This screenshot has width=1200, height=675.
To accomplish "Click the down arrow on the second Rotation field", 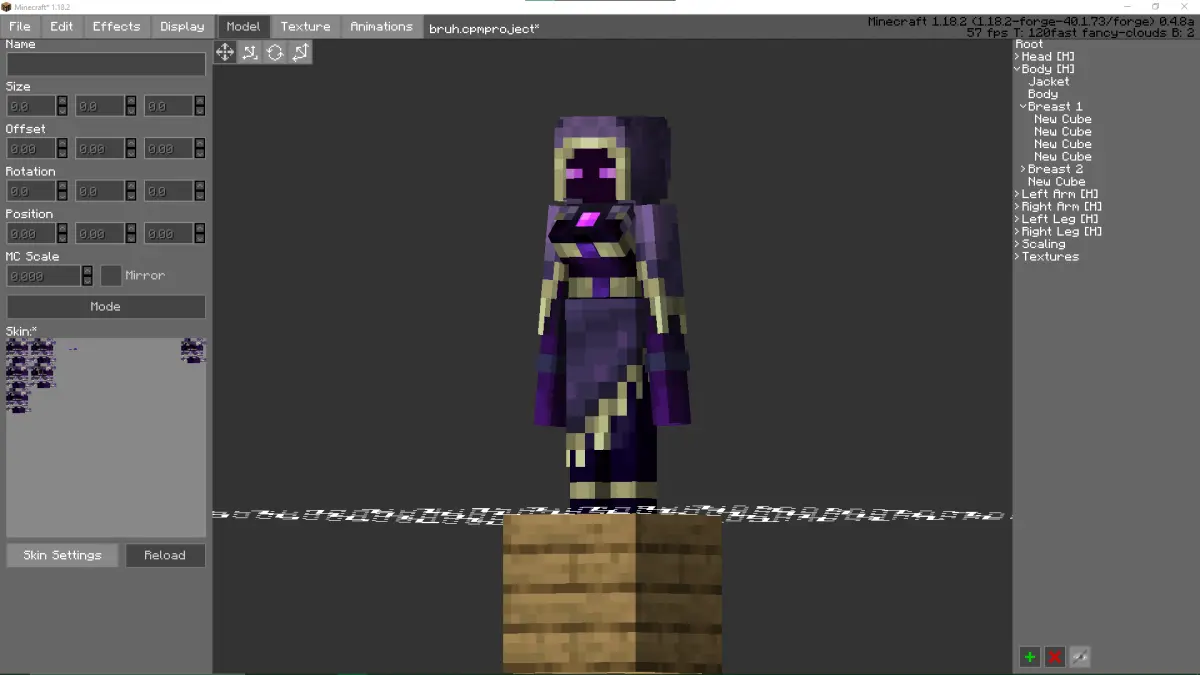I will tap(131, 196).
